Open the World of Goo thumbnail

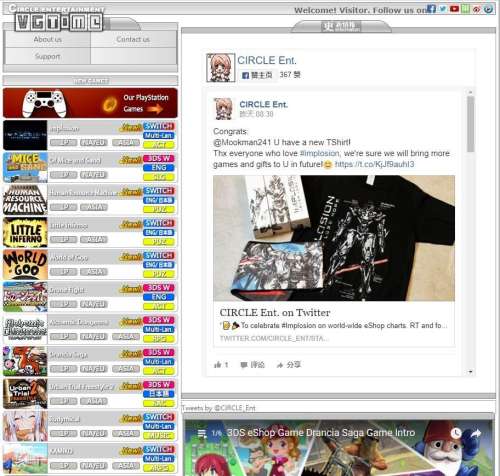coord(25,264)
